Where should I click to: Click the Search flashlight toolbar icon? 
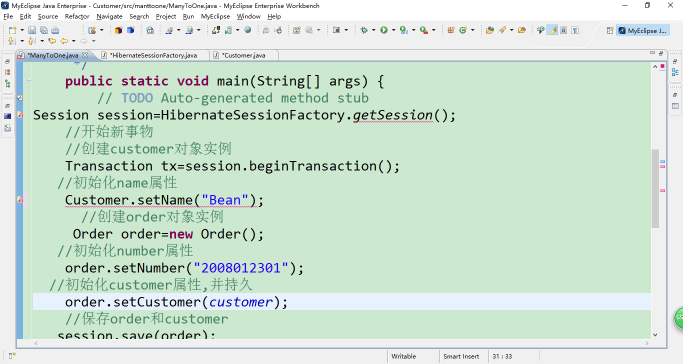click(502, 30)
